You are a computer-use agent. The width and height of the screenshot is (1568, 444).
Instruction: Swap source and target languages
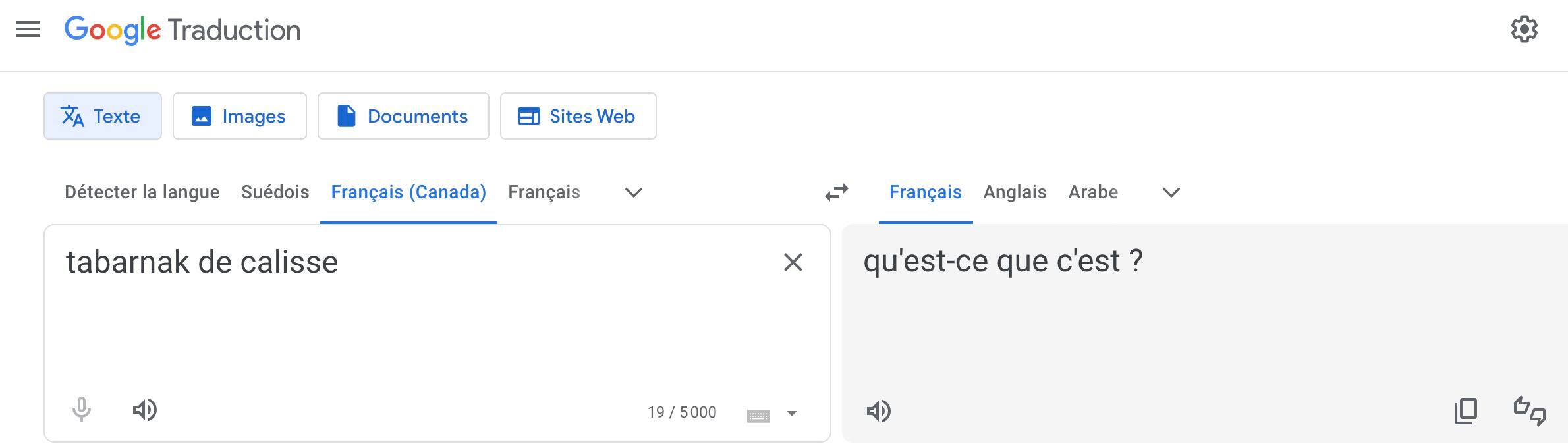point(835,192)
